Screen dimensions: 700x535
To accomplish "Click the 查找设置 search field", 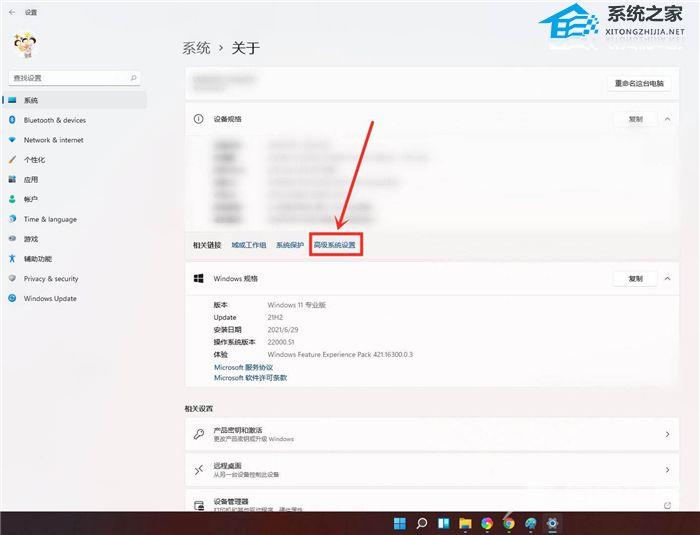I will [x=74, y=78].
